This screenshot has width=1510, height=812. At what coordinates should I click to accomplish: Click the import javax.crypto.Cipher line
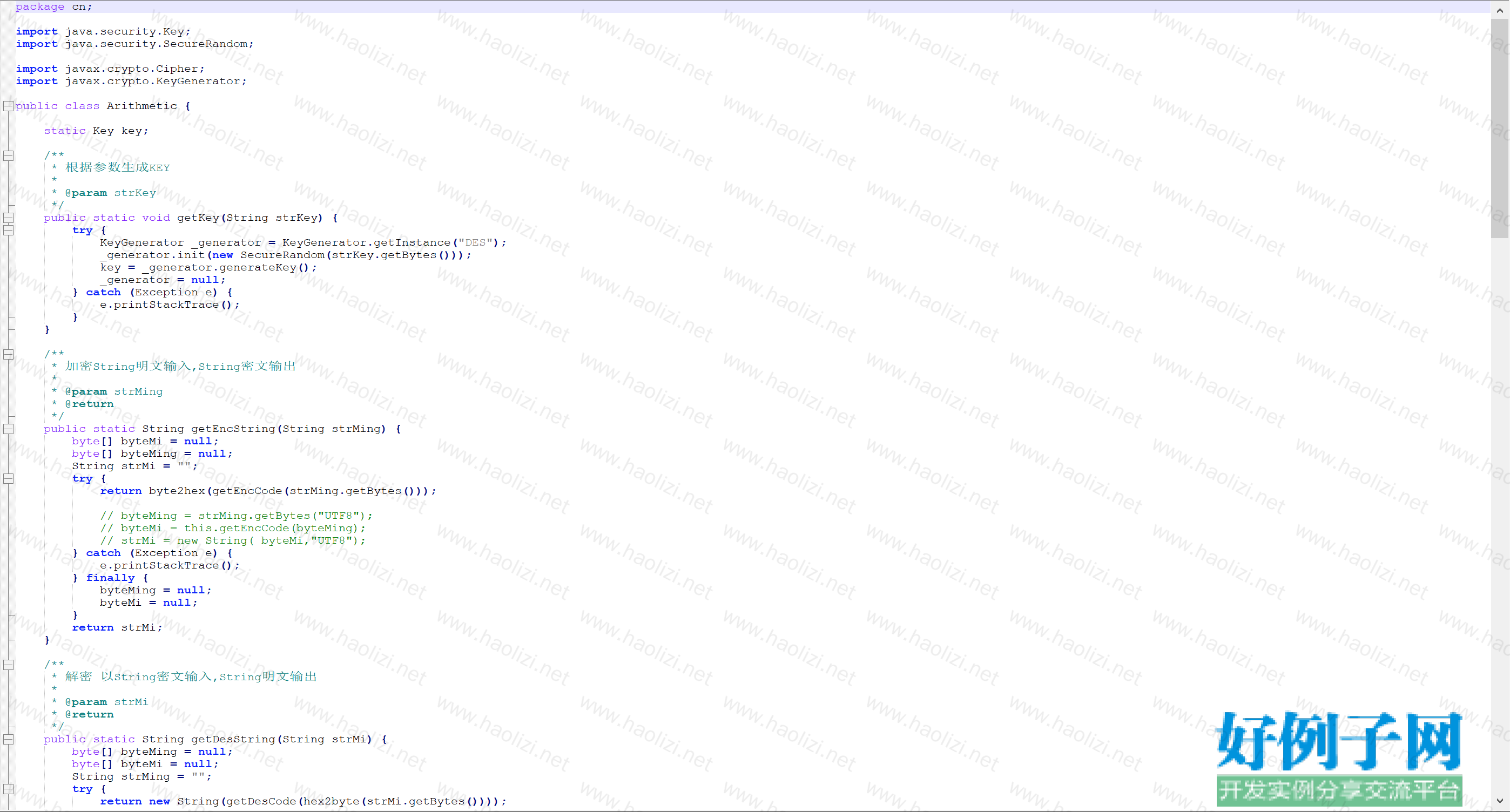tap(110, 69)
